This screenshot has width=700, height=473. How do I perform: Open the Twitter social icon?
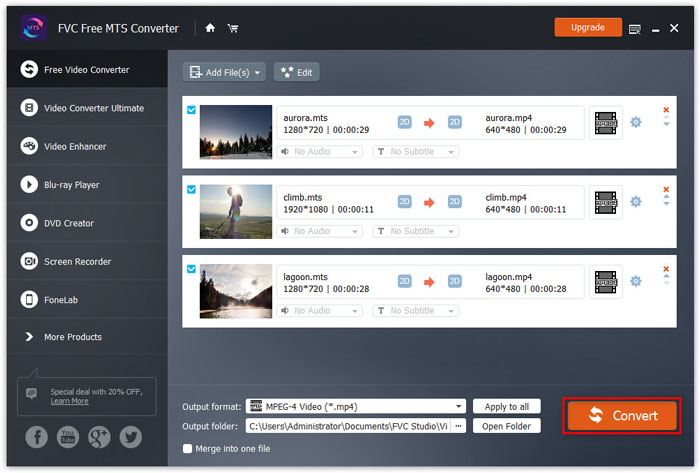click(x=130, y=437)
